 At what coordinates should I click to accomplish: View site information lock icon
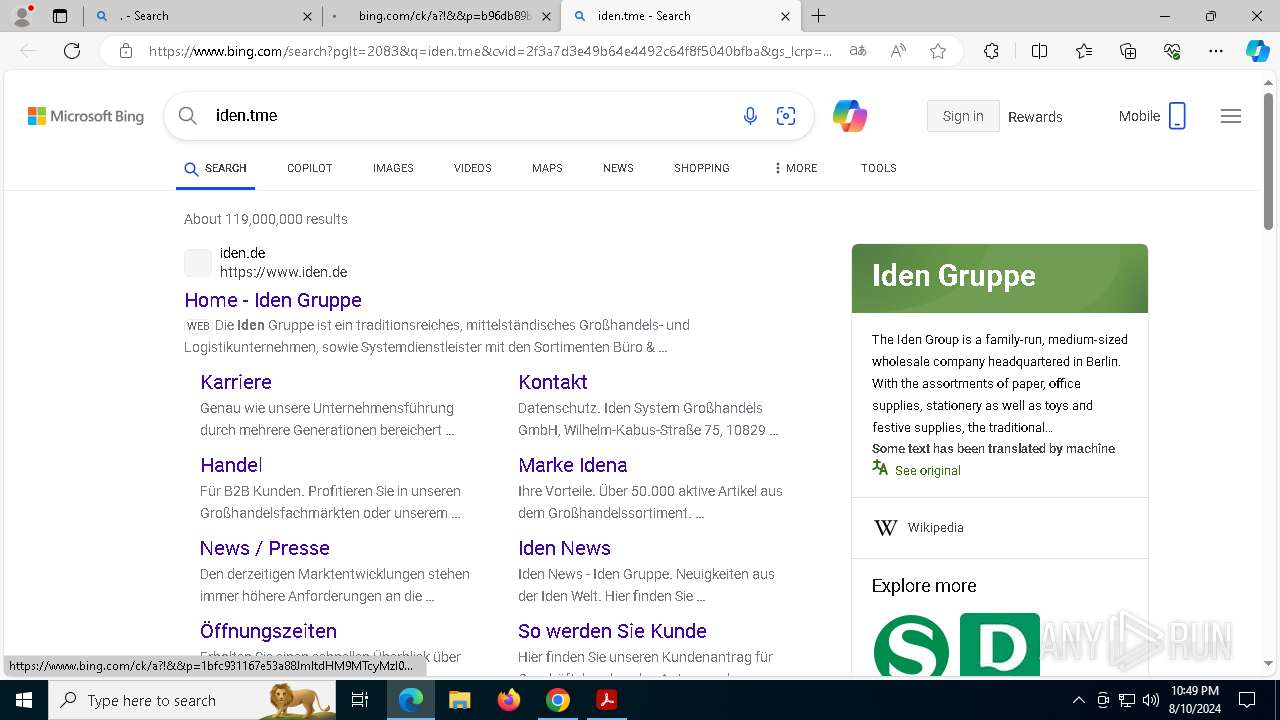click(x=126, y=51)
